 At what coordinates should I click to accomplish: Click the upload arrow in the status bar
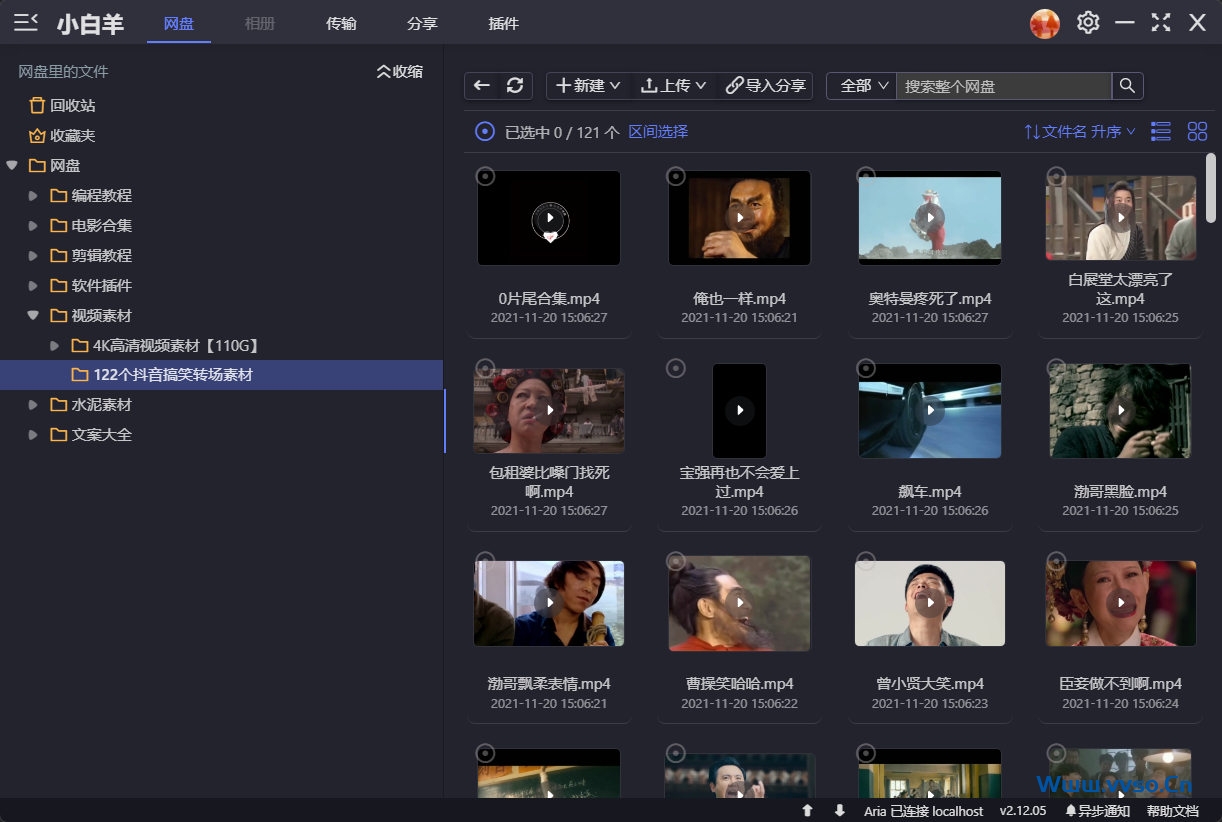tap(808, 810)
